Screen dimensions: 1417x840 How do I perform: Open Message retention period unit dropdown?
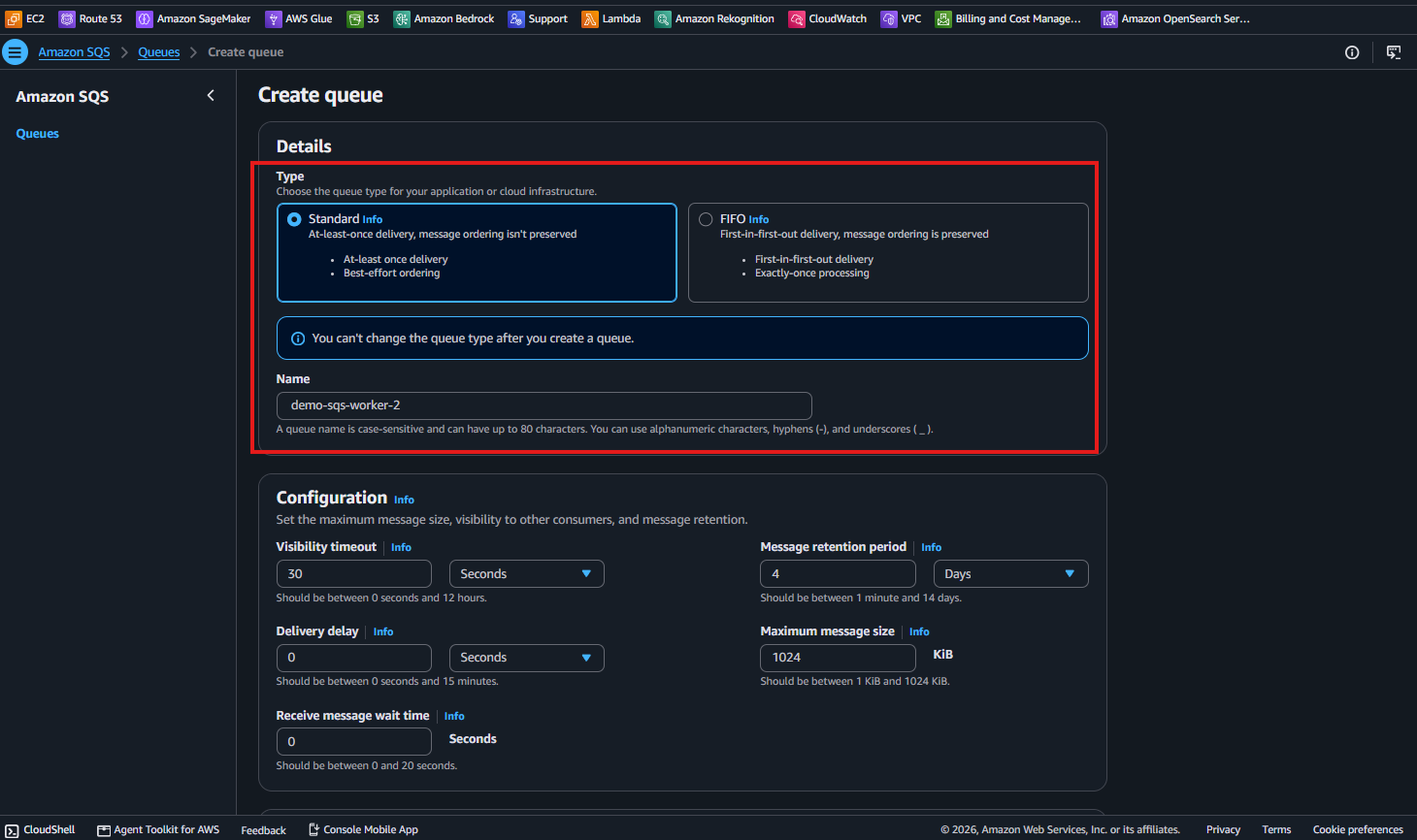coord(1010,574)
